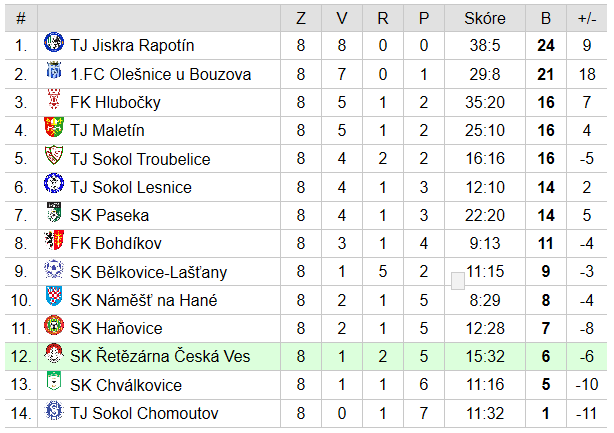Click the FK Bohdíkov shield emblem
The height and width of the screenshot is (433, 614).
[54, 240]
